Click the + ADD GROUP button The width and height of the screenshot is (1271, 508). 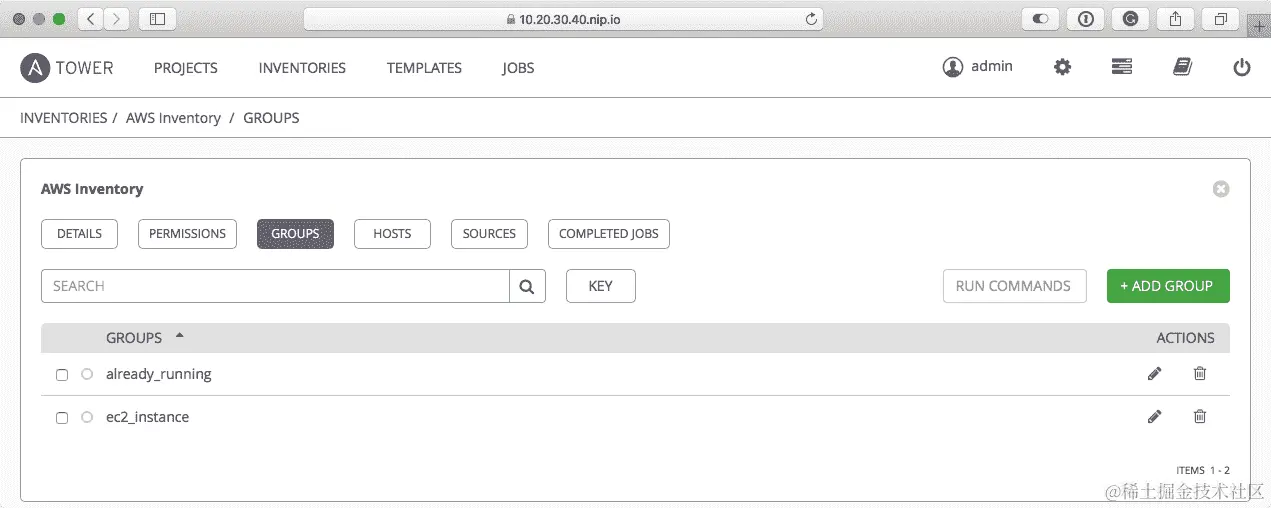pyautogui.click(x=1168, y=286)
